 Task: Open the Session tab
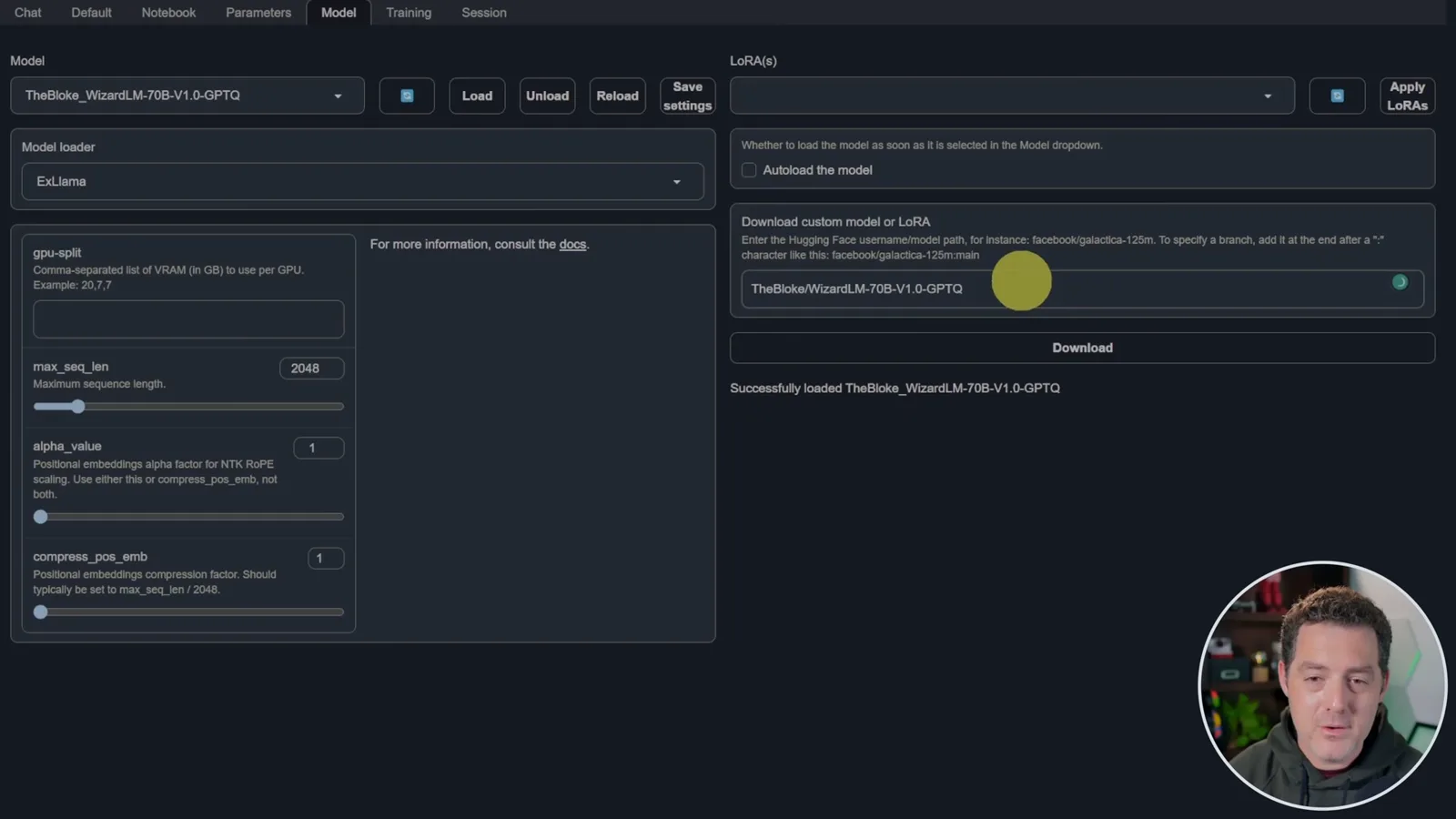click(484, 13)
